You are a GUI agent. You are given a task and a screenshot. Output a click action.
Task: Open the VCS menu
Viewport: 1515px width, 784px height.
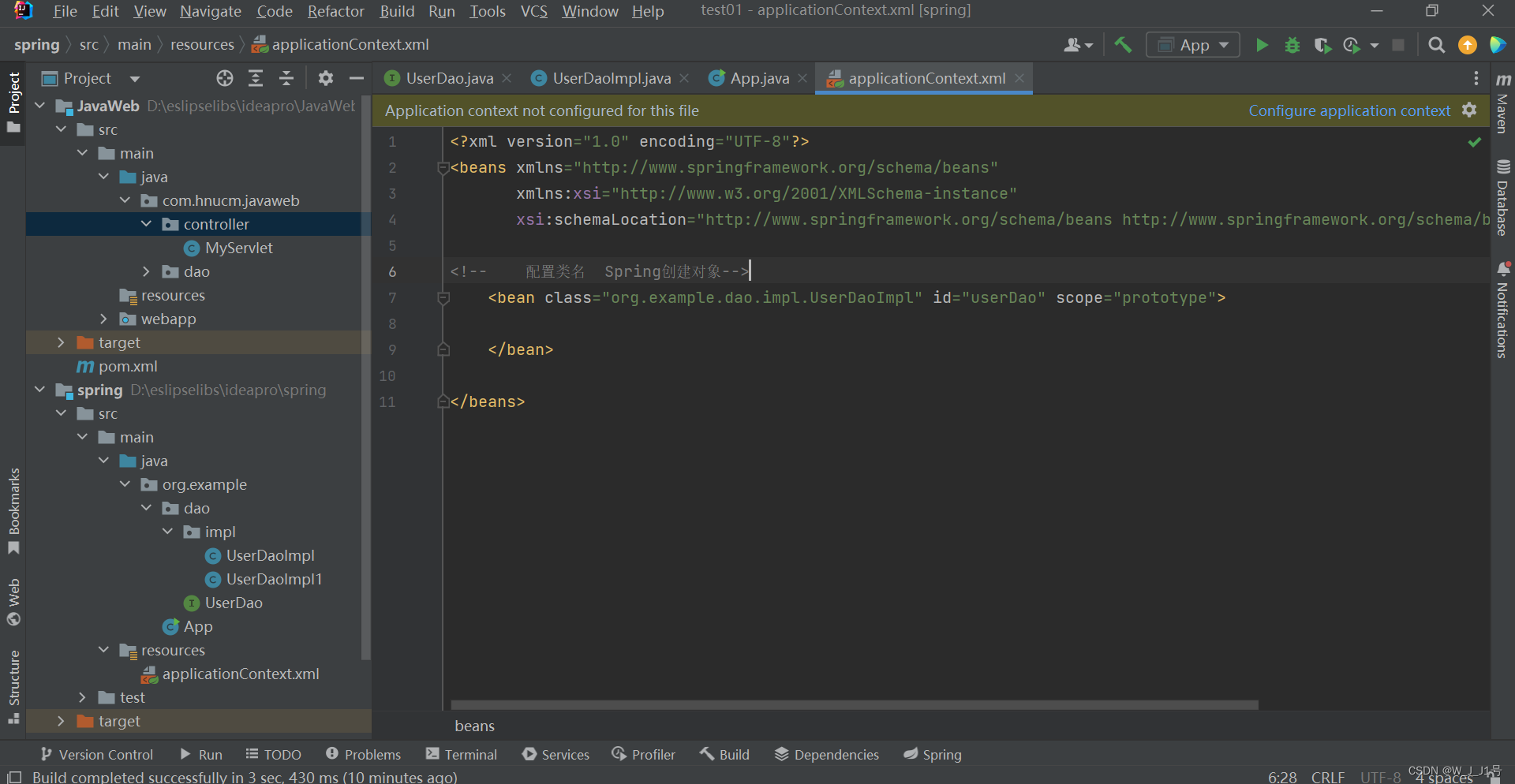point(534,11)
